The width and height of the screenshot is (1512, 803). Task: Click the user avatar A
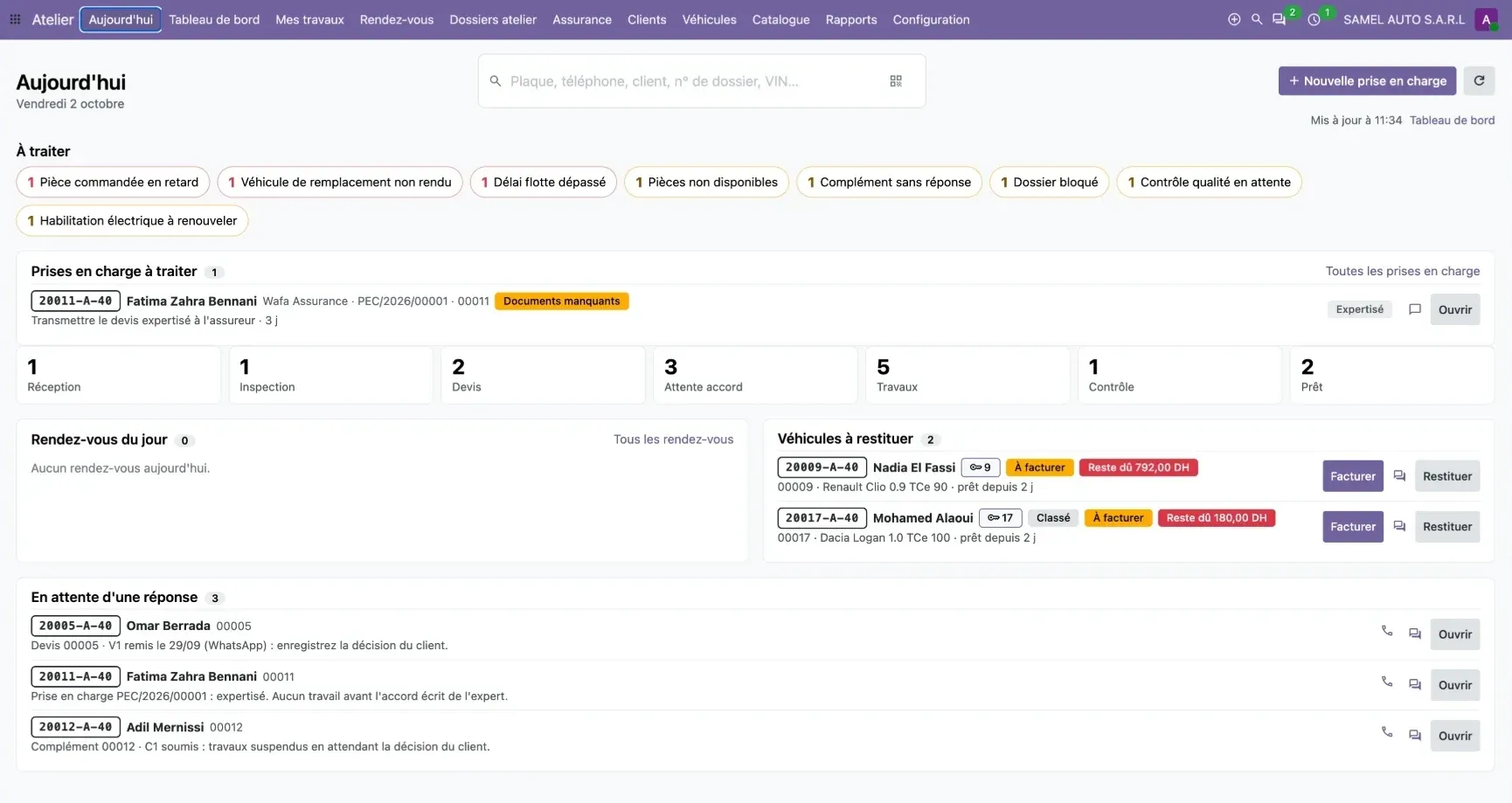click(1486, 19)
